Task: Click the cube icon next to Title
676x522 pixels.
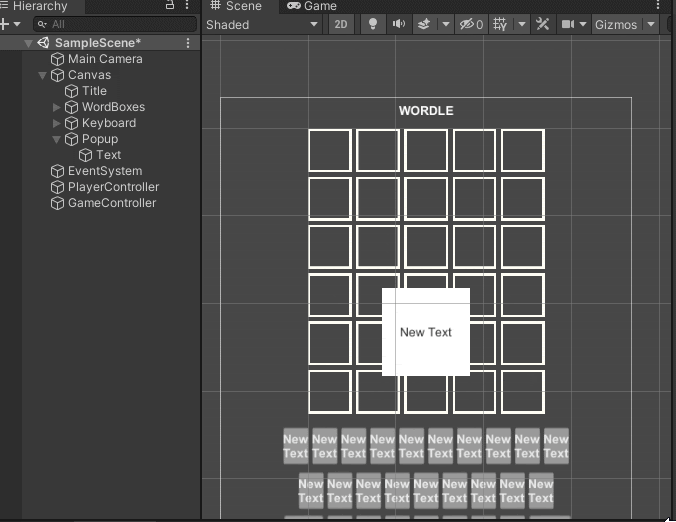Action: 71,91
